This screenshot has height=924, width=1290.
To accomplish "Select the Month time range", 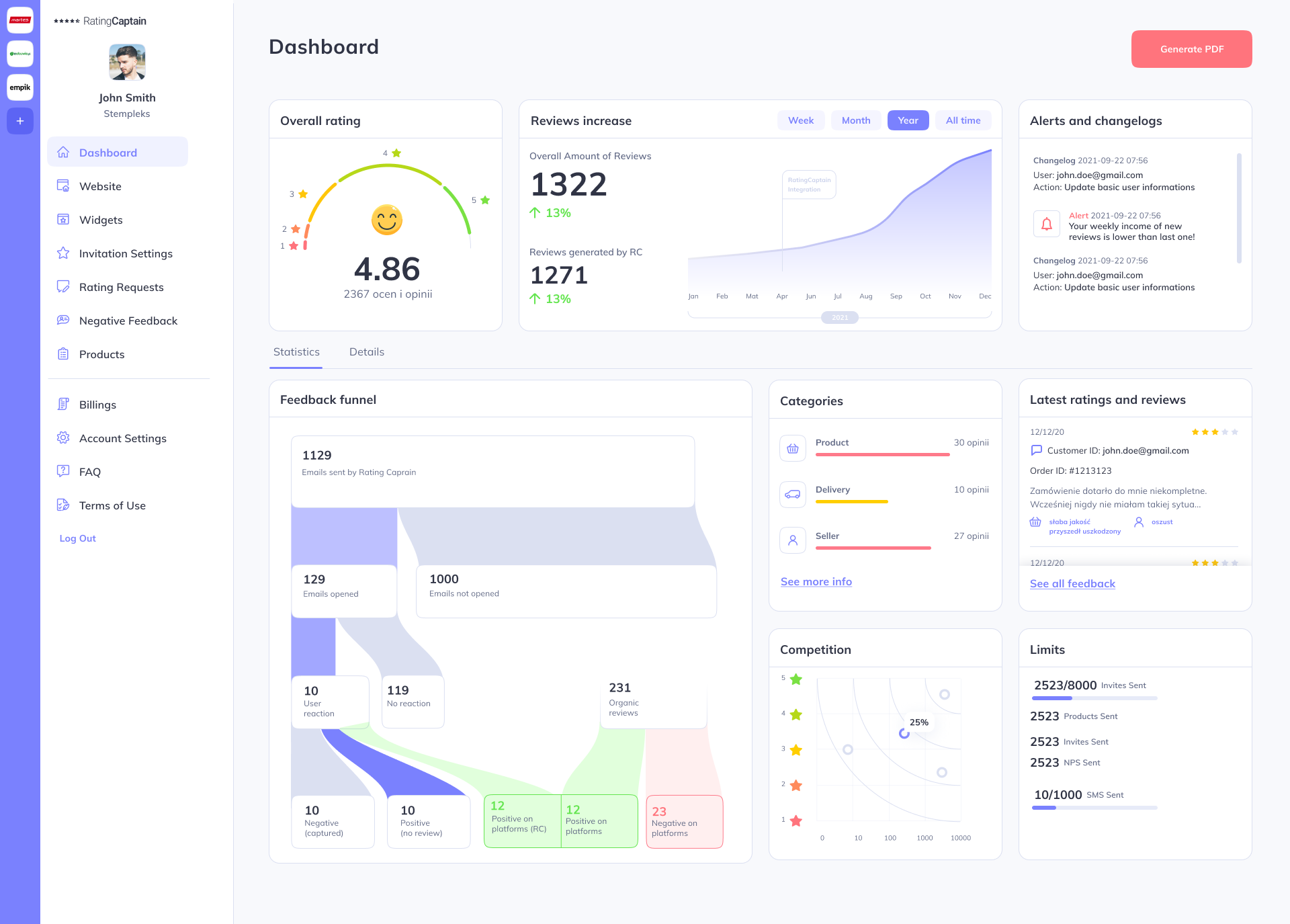I will click(x=856, y=120).
